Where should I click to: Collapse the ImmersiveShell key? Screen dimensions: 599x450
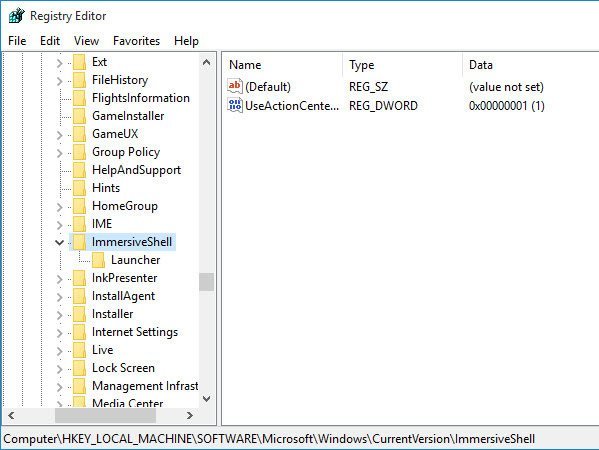click(59, 242)
